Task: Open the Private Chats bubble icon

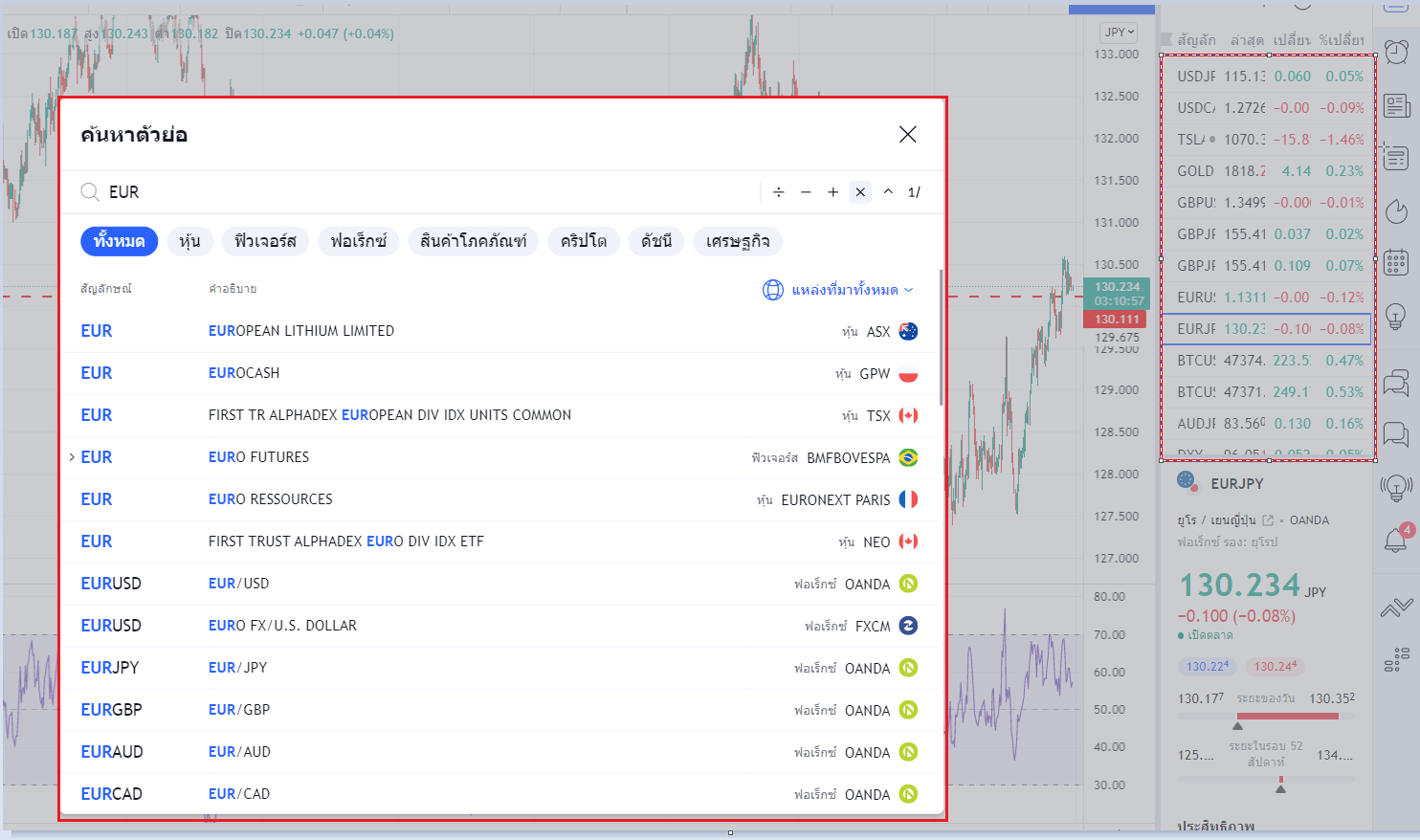Action: pyautogui.click(x=1396, y=435)
